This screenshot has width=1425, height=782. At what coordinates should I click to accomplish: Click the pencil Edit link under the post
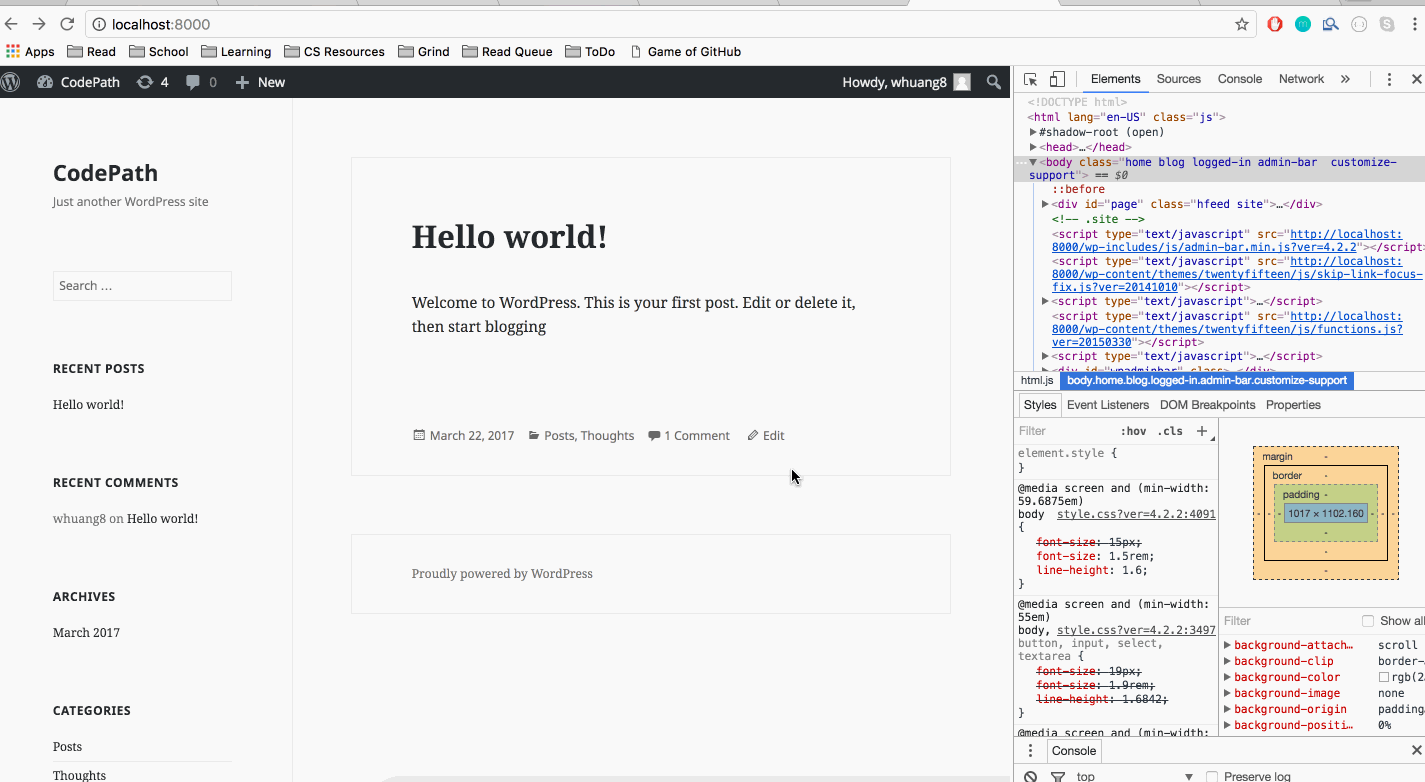click(x=766, y=435)
